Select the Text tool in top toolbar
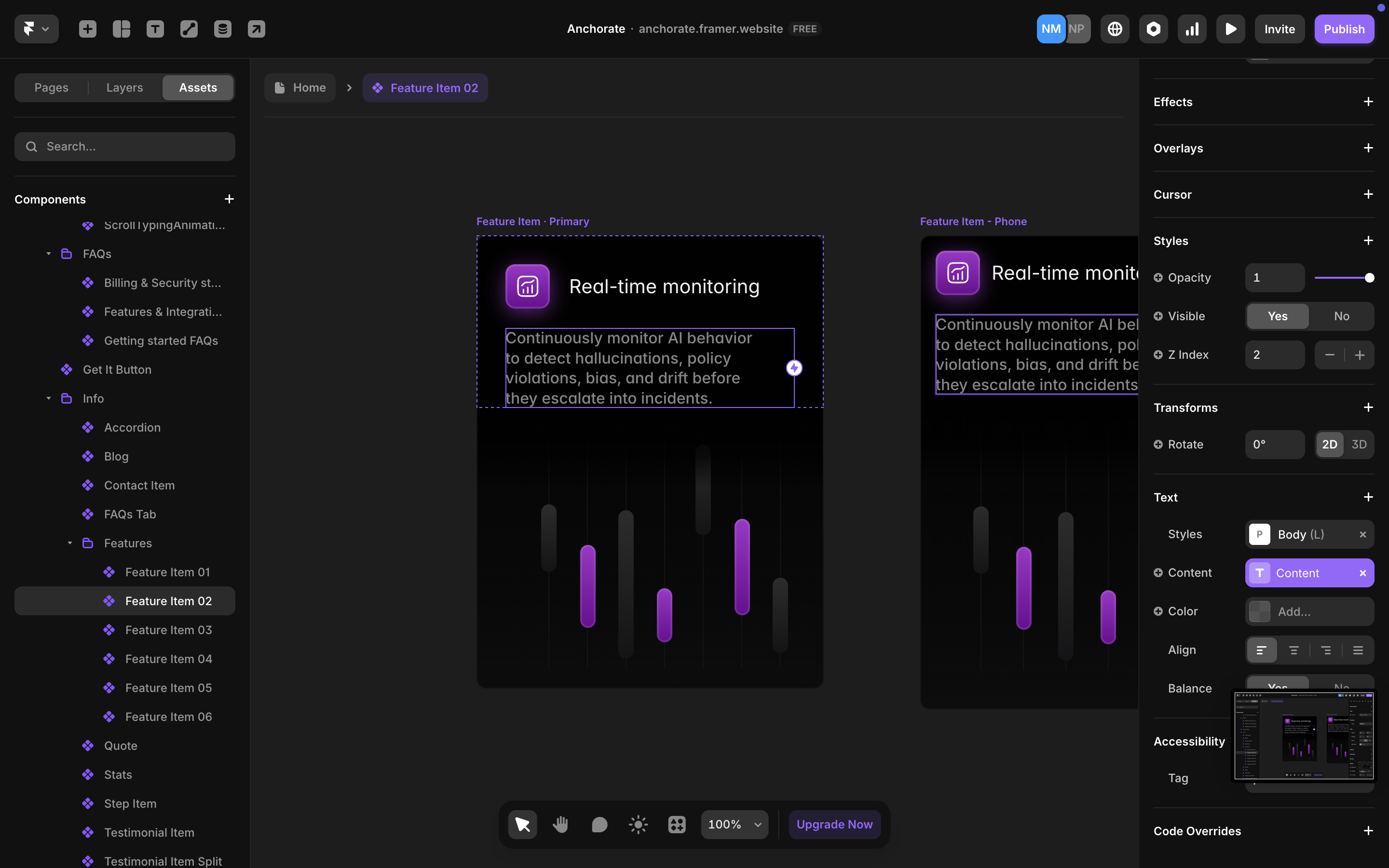Viewport: 1389px width, 868px height. coord(155,29)
